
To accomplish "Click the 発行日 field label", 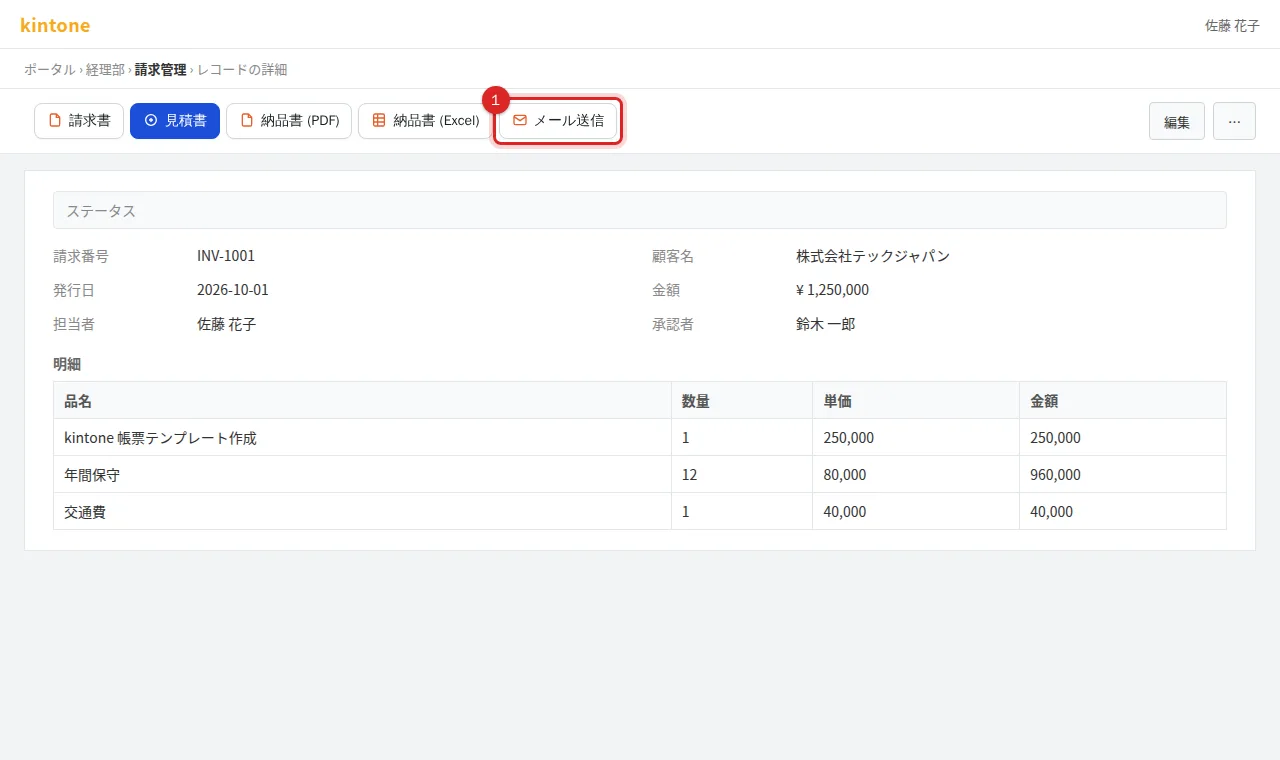I will (x=74, y=290).
